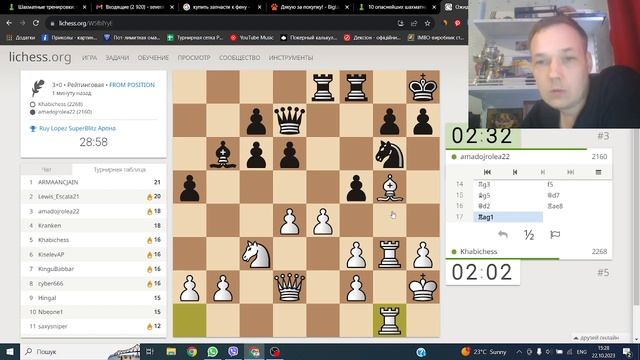Open Khabichess player name below move list
Viewport: 640px width, 360px height.
click(478, 251)
